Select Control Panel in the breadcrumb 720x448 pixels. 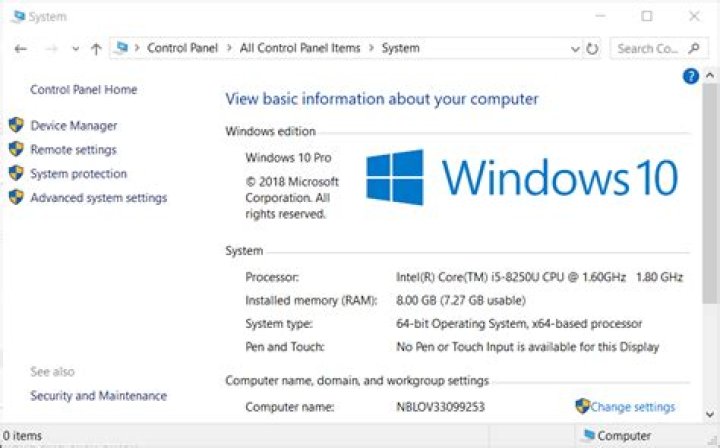point(182,48)
